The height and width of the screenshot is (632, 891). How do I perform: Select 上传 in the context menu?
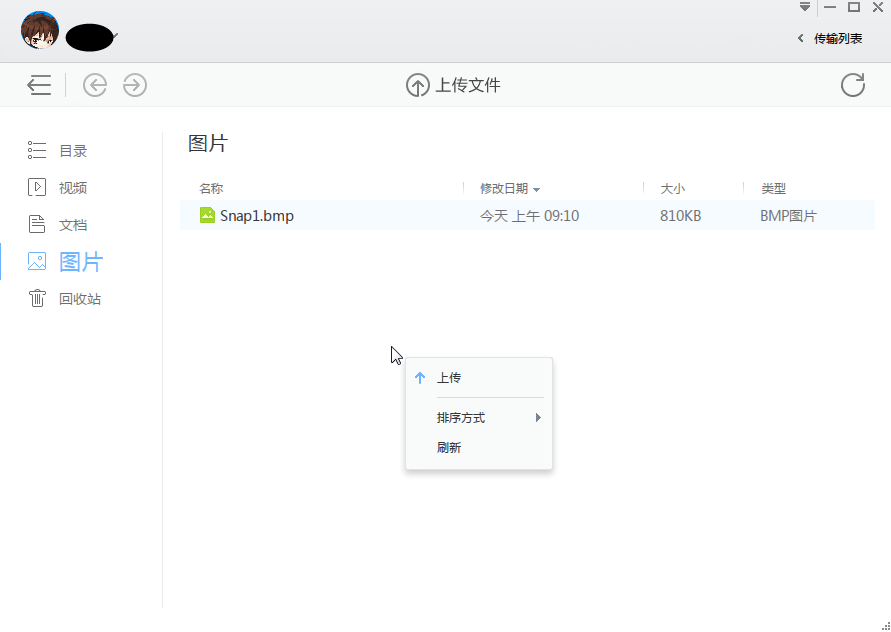[449, 378]
